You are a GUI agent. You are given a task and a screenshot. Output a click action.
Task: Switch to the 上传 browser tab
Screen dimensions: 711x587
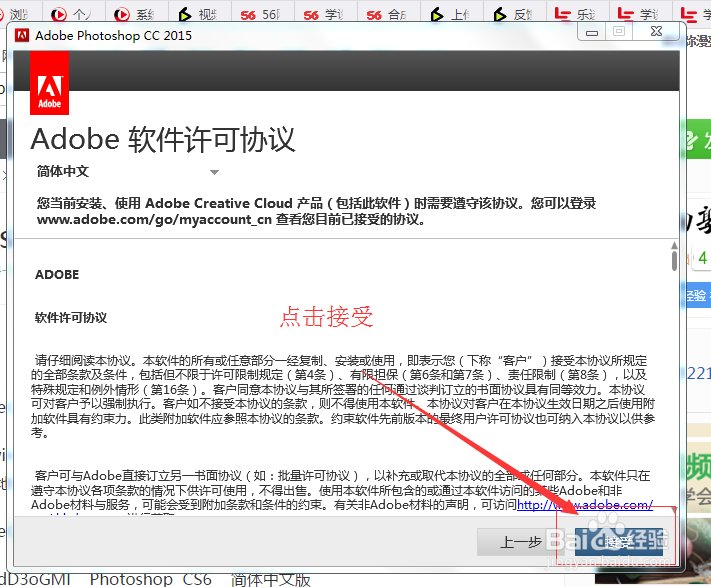click(x=452, y=15)
